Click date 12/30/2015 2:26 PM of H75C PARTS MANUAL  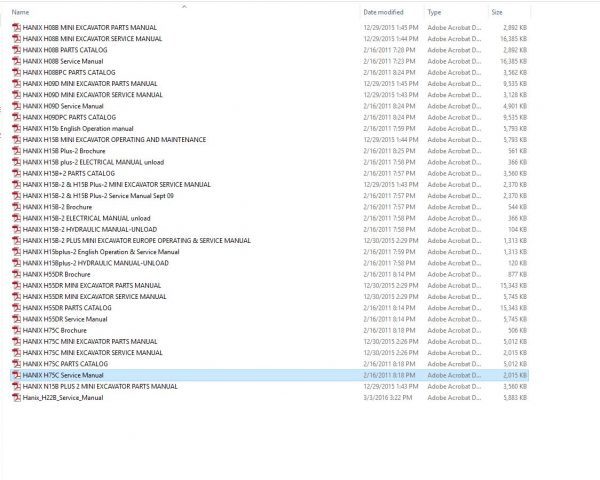(391, 341)
